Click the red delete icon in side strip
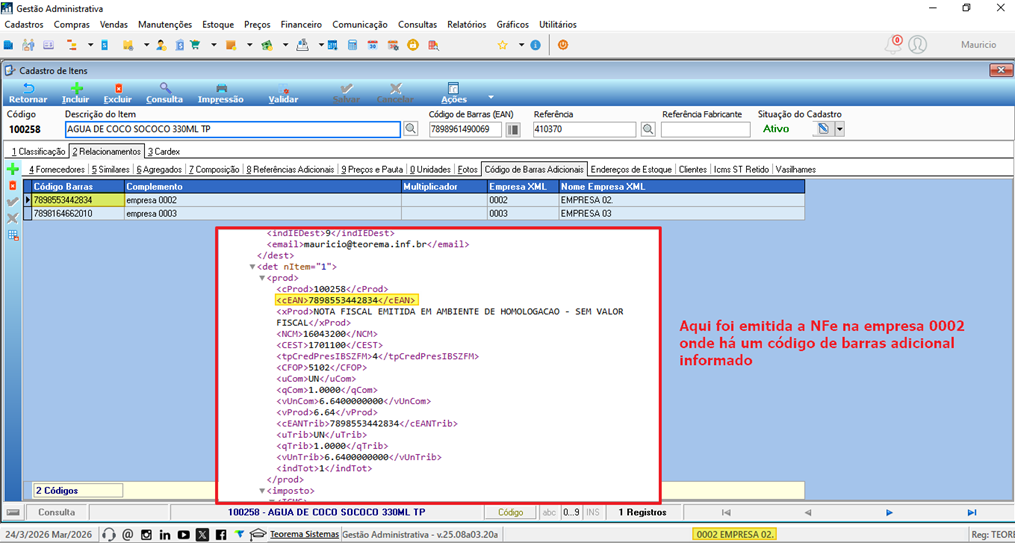The image size is (1015, 543). (x=12, y=186)
